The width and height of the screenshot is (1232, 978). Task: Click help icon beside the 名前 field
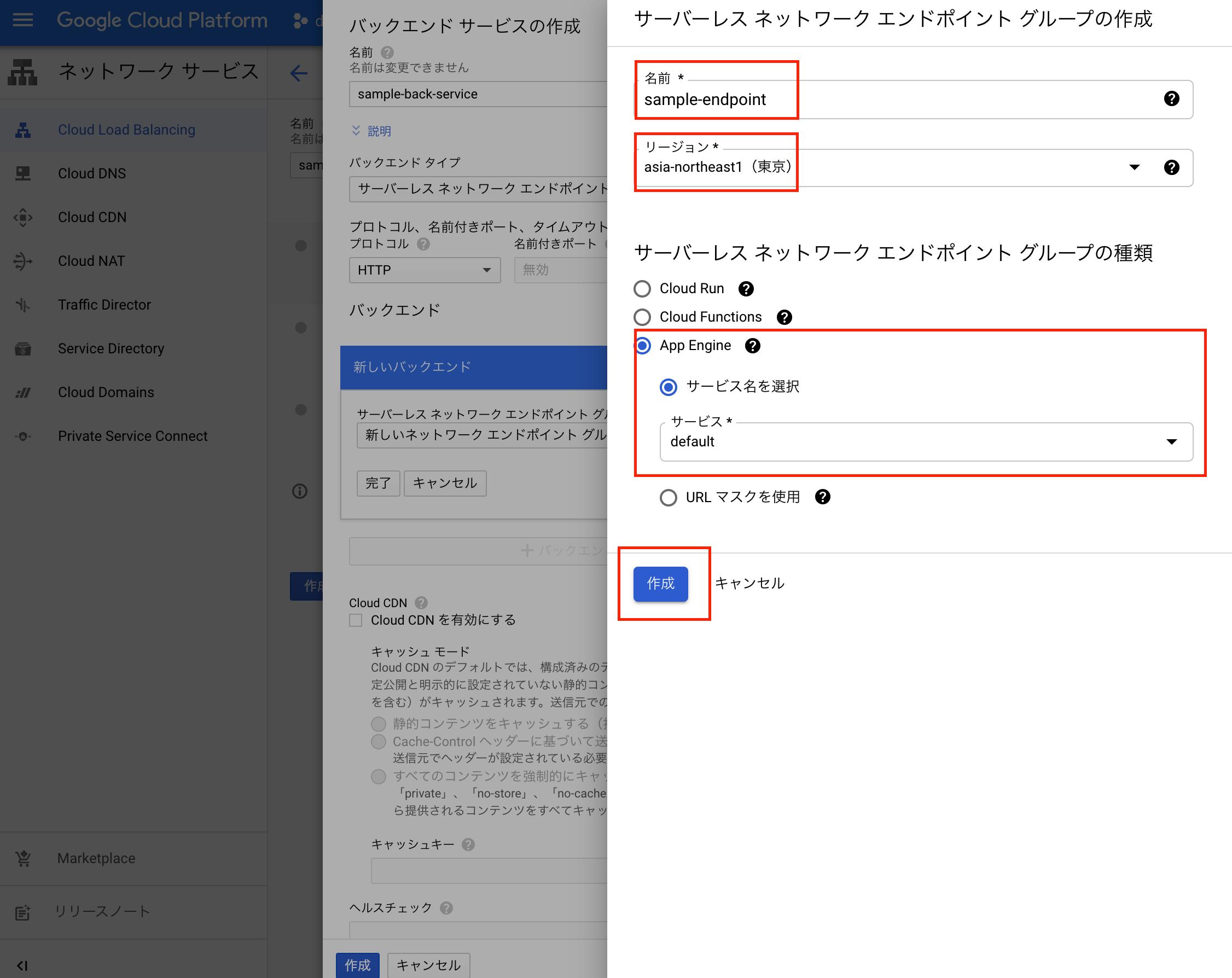[1171, 99]
